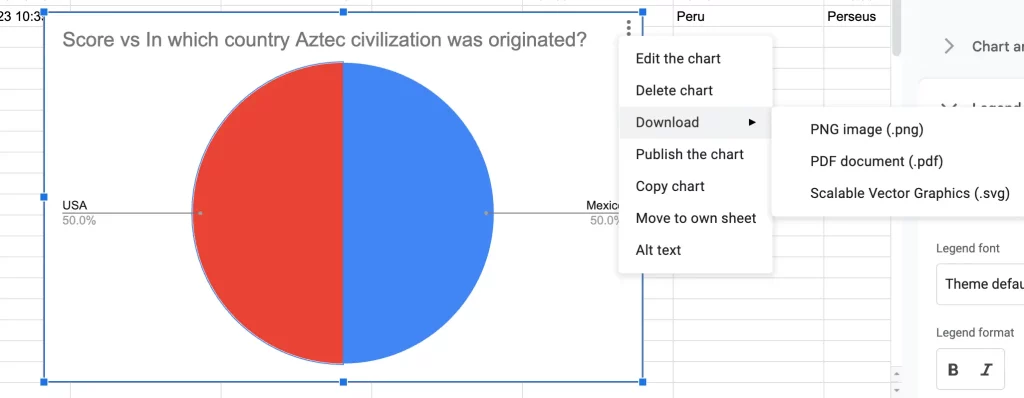
Task: Click the sheet's scroll up arrow
Action: click(896, 374)
